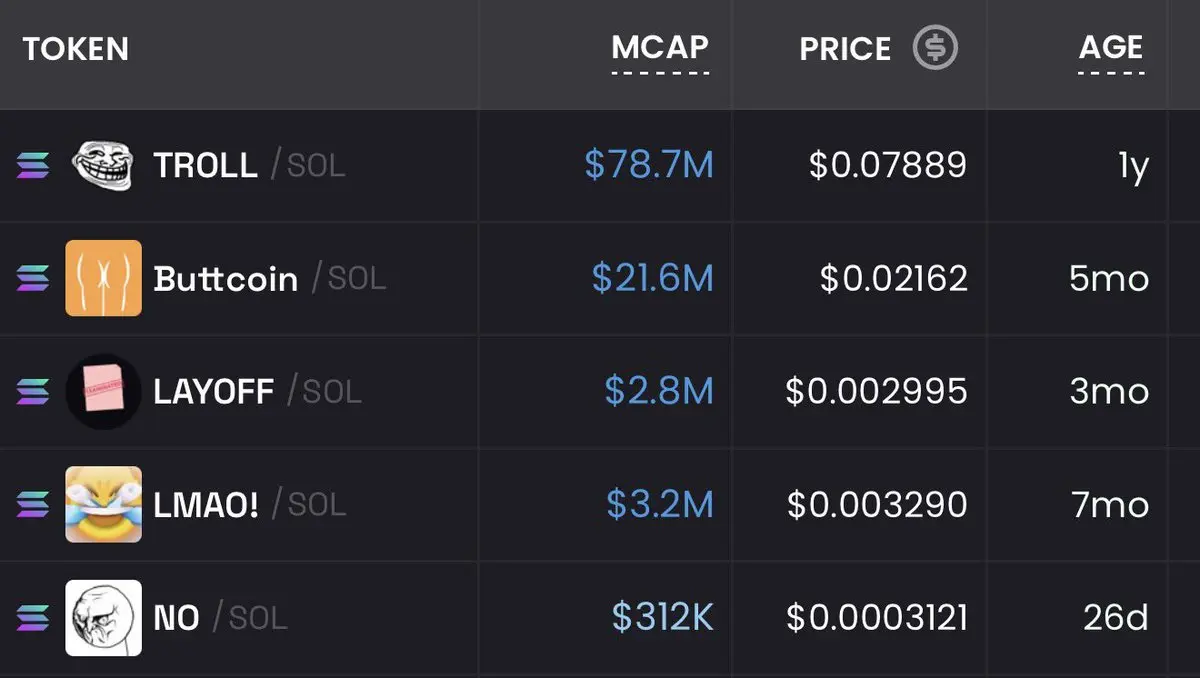Click the Solana chain icon beside NO
The width and height of the screenshot is (1200, 678).
click(x=33, y=618)
